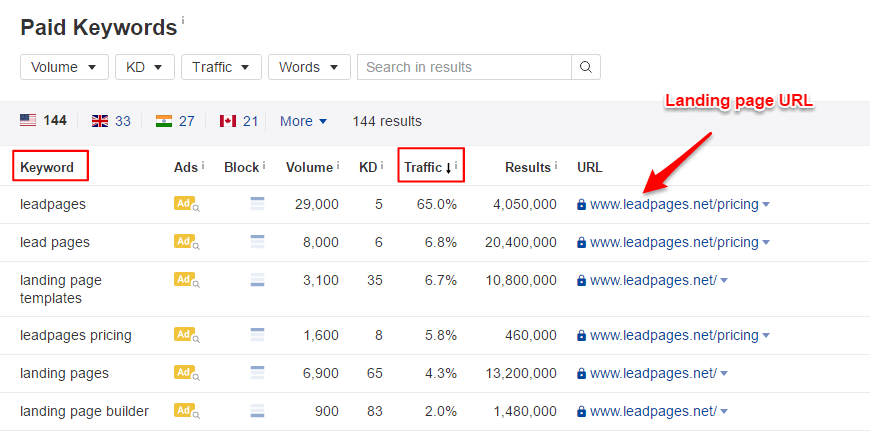This screenshot has height=432, width=870.
Task: Open the KD filter dropdown
Action: 144,67
